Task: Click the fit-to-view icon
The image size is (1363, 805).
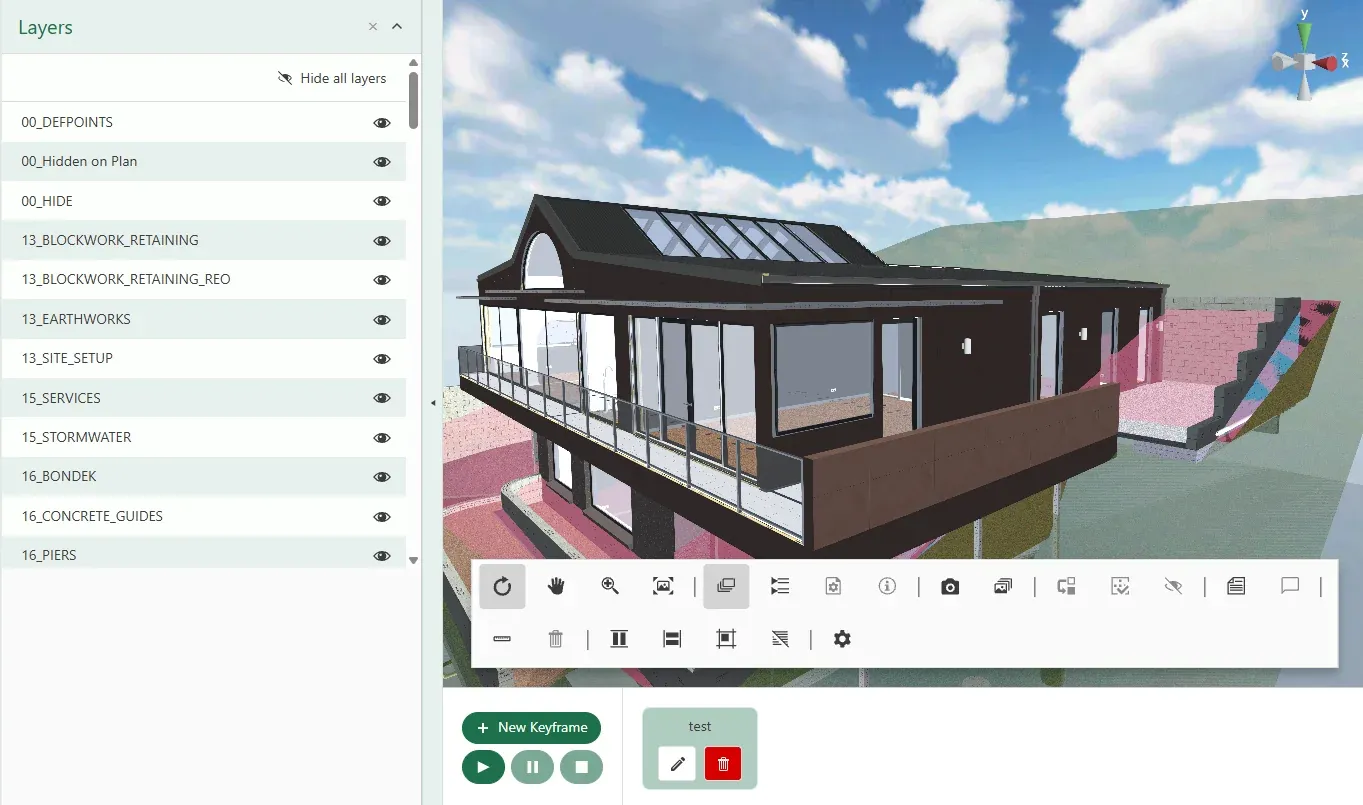Action: 663,587
